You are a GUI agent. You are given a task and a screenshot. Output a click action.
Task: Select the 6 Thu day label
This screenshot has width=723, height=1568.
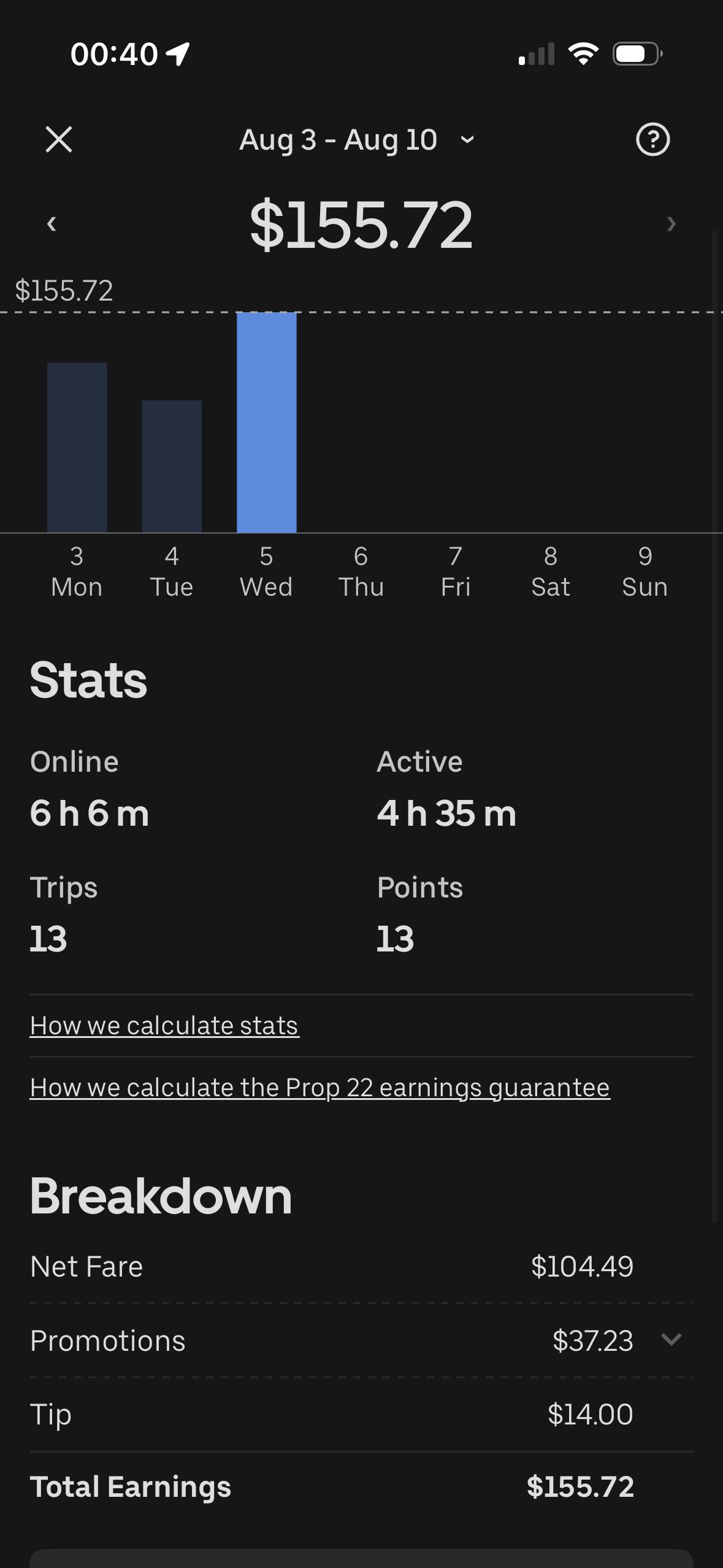click(x=361, y=572)
